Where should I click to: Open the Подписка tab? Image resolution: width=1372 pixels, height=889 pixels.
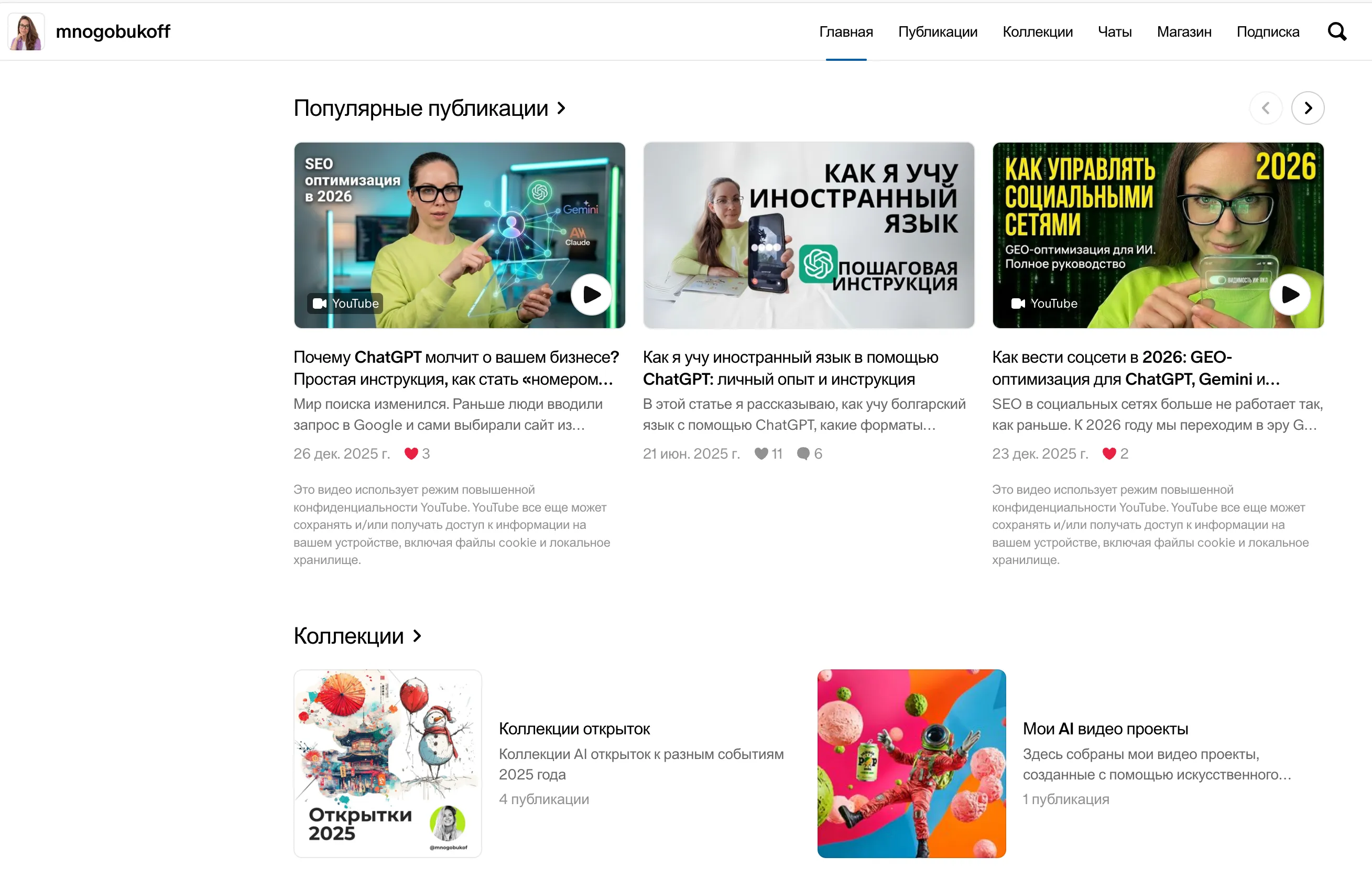pos(1268,31)
